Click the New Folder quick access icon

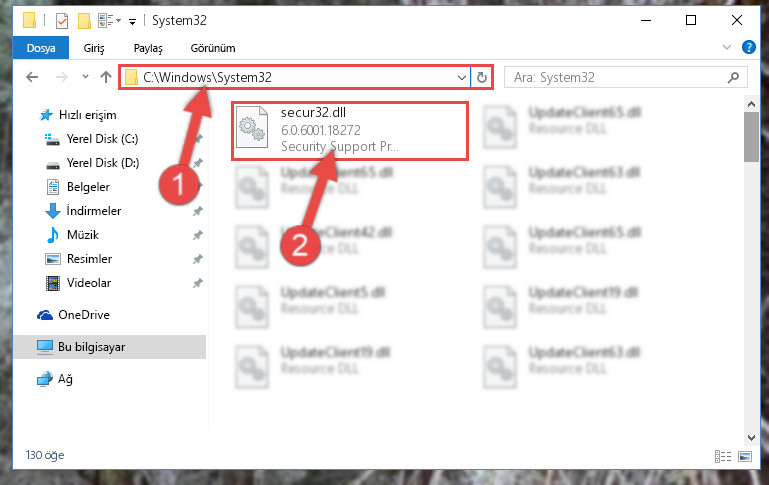[x=84, y=21]
